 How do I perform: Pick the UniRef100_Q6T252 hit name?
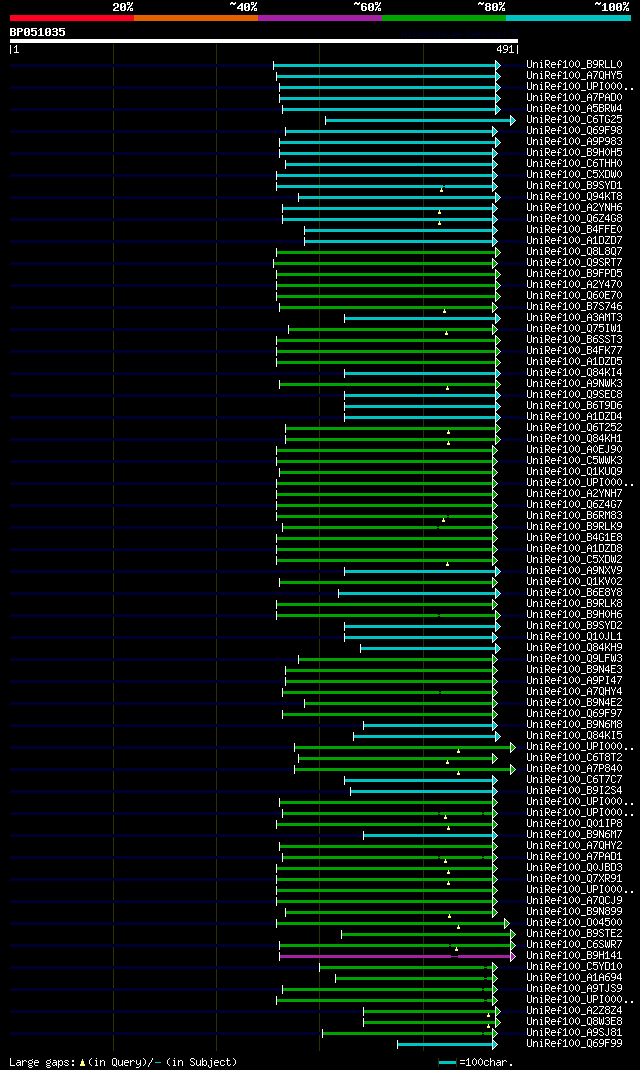(x=574, y=427)
